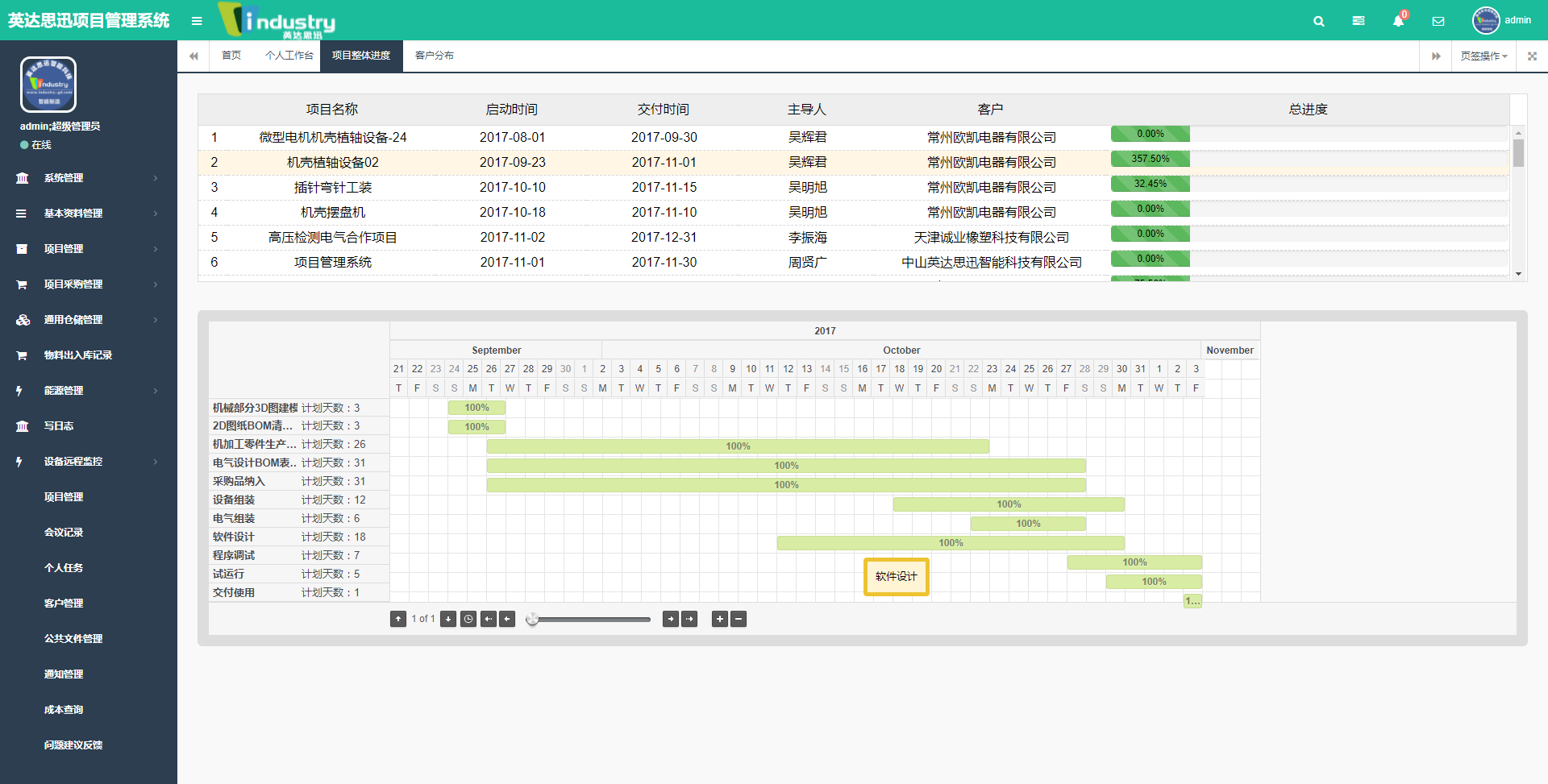Open 写日志 menu item
The width and height of the screenshot is (1548, 784).
click(89, 426)
